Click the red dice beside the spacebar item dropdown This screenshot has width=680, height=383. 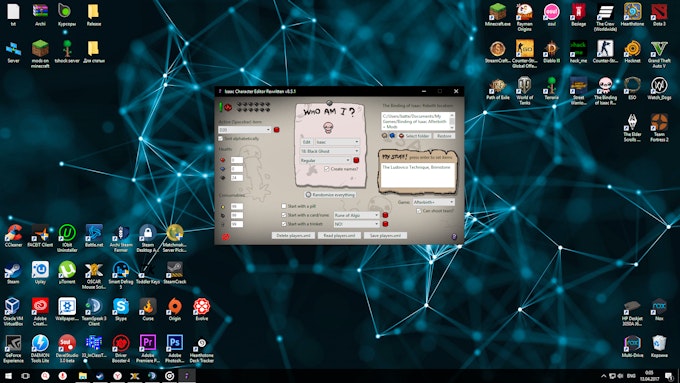pyautogui.click(x=277, y=130)
